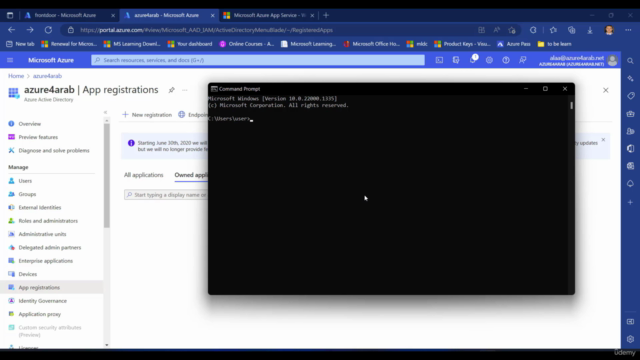Viewport: 640px width, 360px height.
Task: Click left menu scroll down arrow
Action: tap(107, 345)
